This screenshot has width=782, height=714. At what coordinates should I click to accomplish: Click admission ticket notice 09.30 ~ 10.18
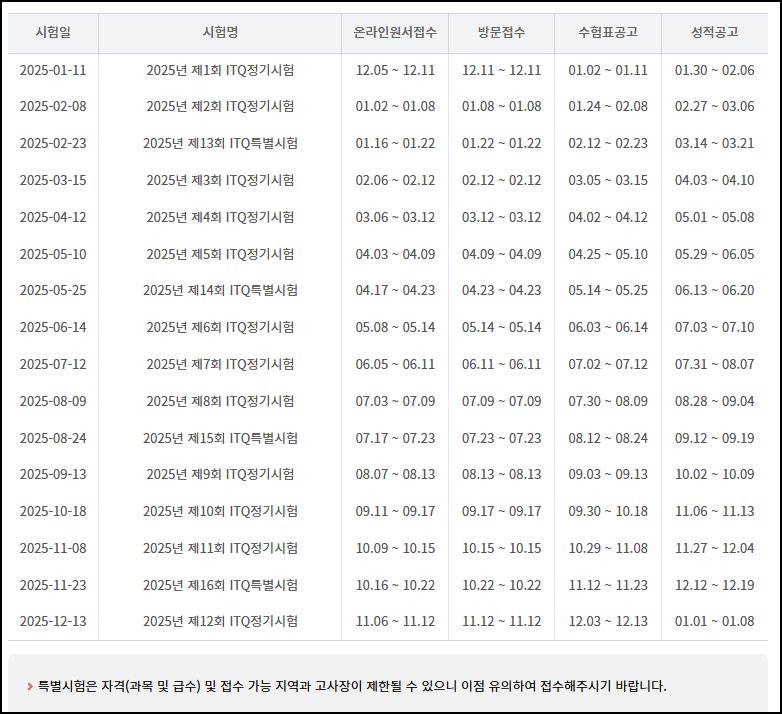pyautogui.click(x=608, y=512)
